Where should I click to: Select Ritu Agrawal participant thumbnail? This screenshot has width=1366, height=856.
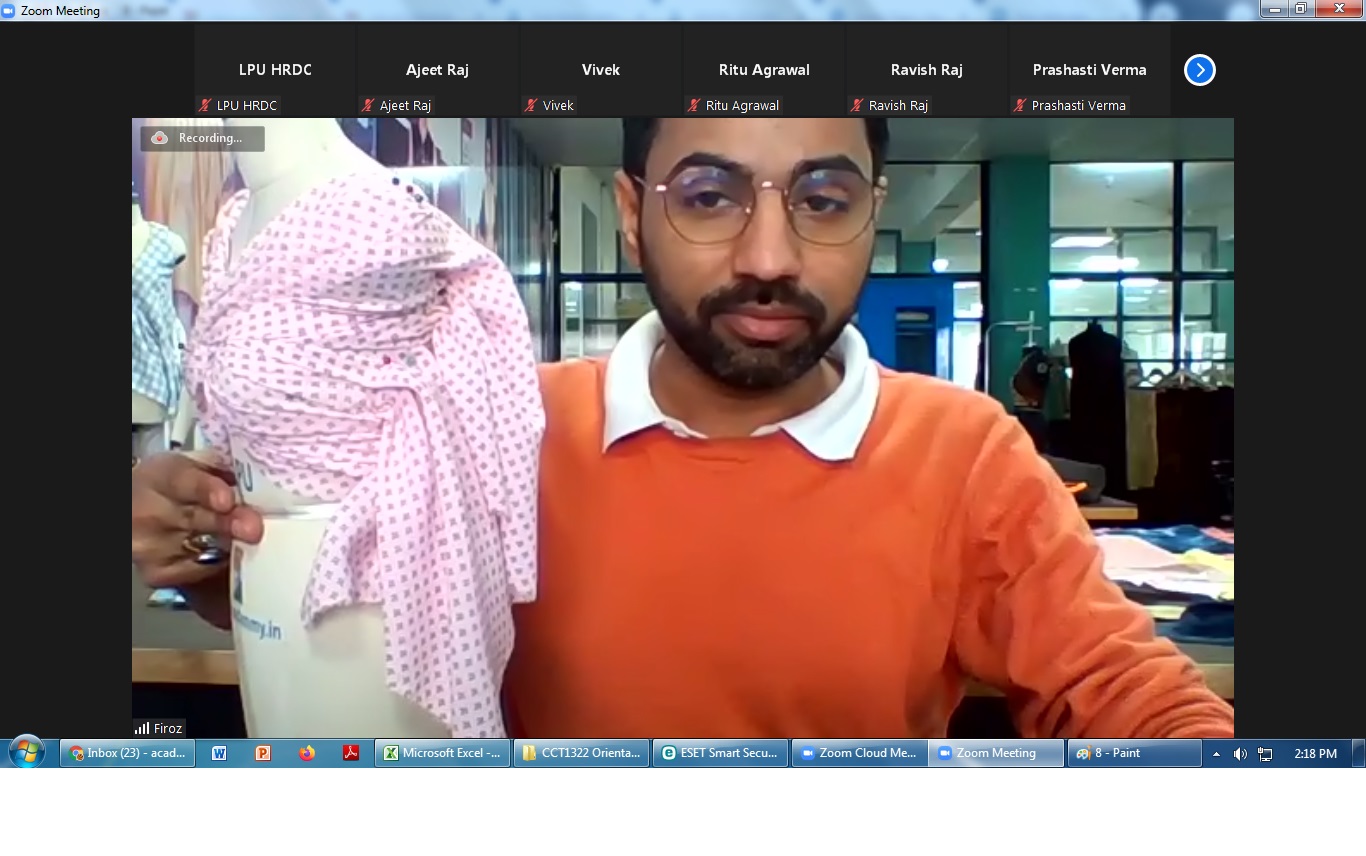tap(764, 70)
